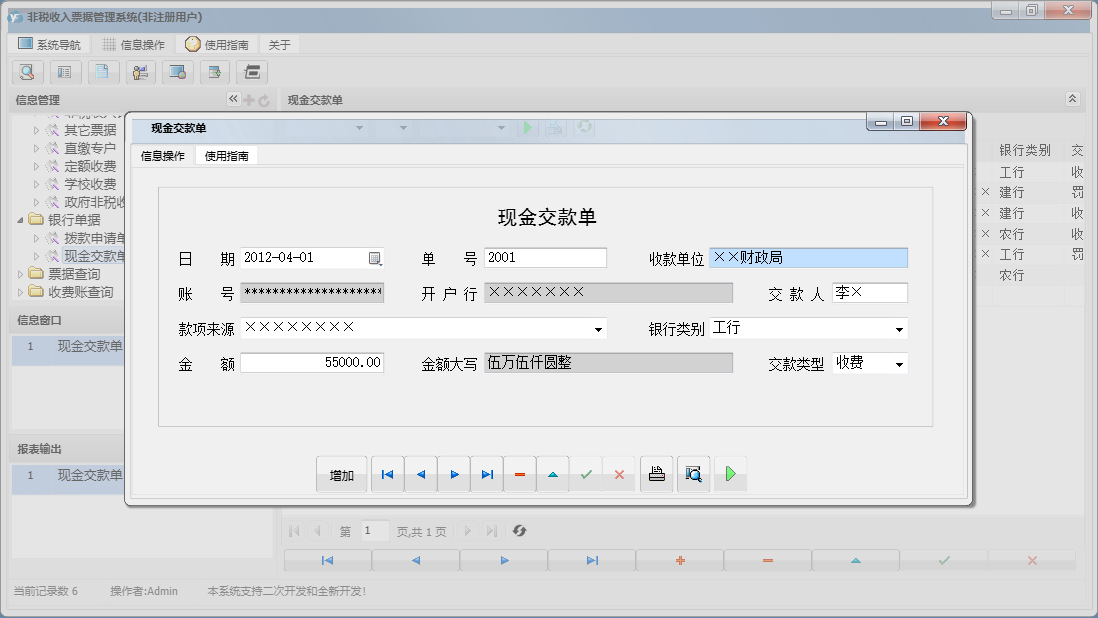Open the 银行类别 dropdown showing 工行
Viewport: 1098px width, 618px height.
pyautogui.click(x=899, y=328)
